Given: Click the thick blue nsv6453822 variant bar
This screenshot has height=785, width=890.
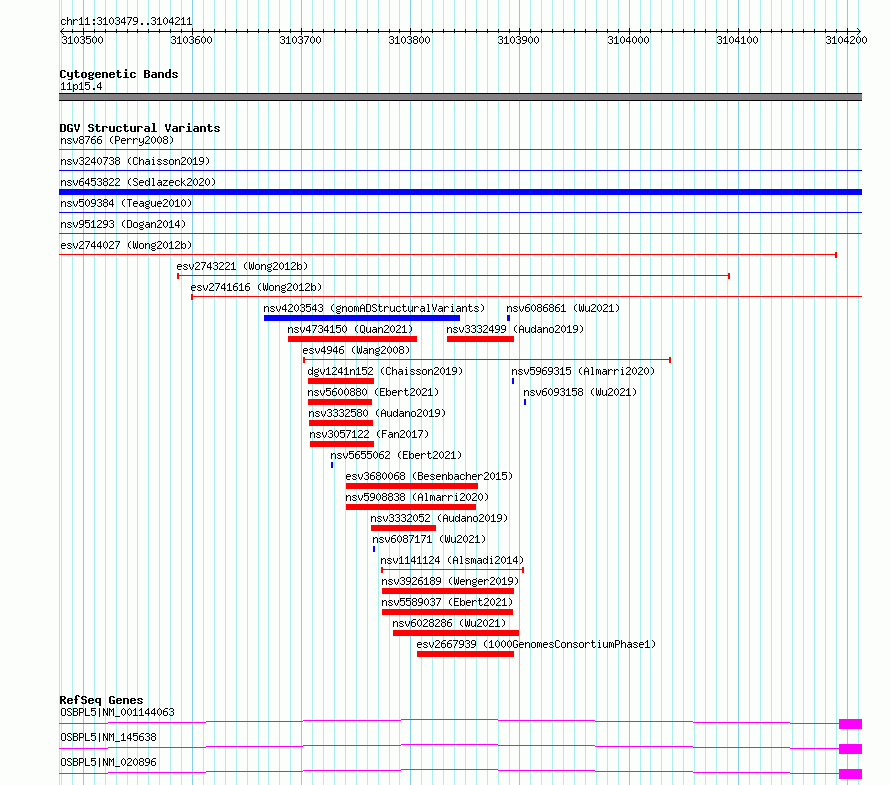Looking at the screenshot, I should point(460,192).
